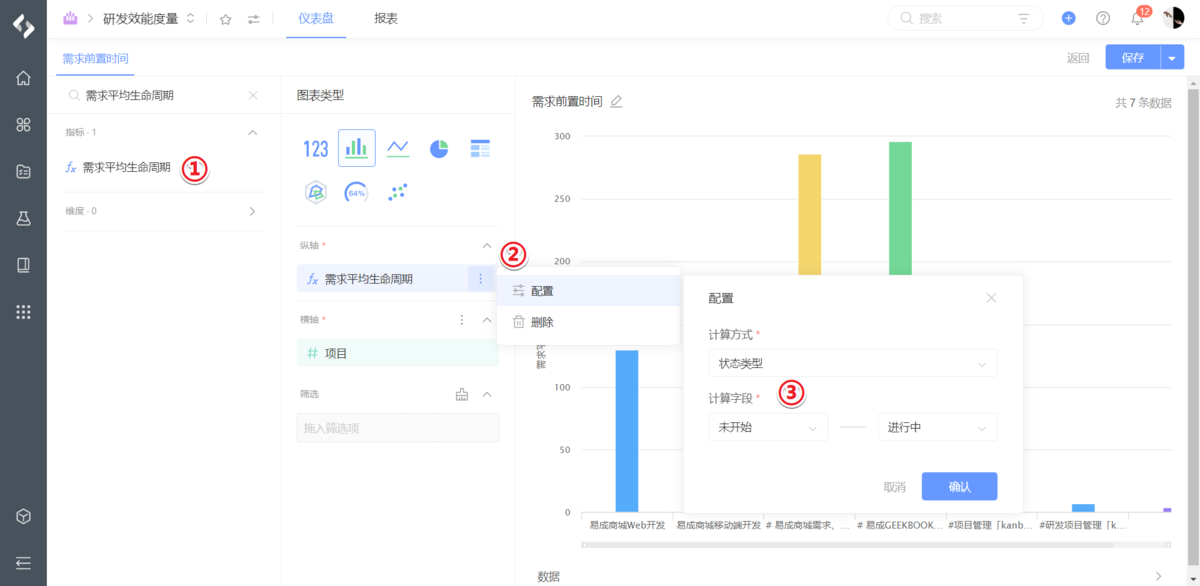Open the nine-dot app grid in sidebar
The width and height of the screenshot is (1200, 586).
(23, 312)
